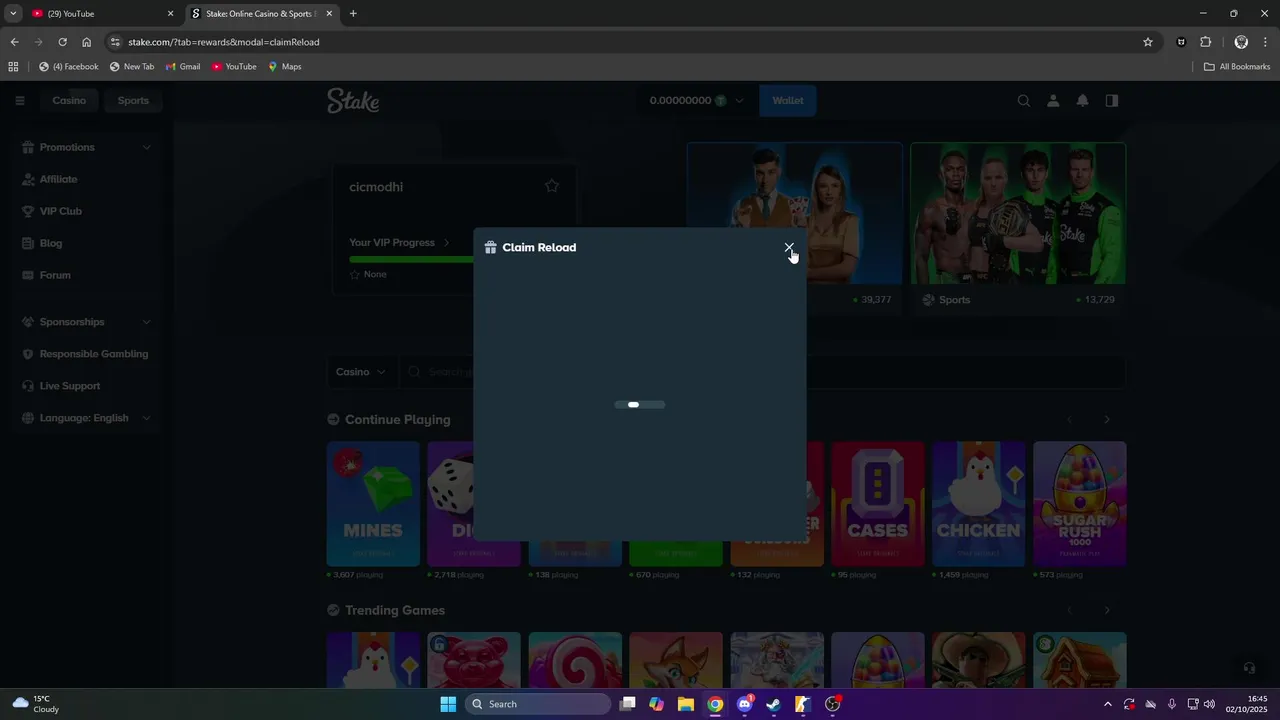Click the Promotions sidebar icon
The width and height of the screenshot is (1280, 720).
click(28, 147)
